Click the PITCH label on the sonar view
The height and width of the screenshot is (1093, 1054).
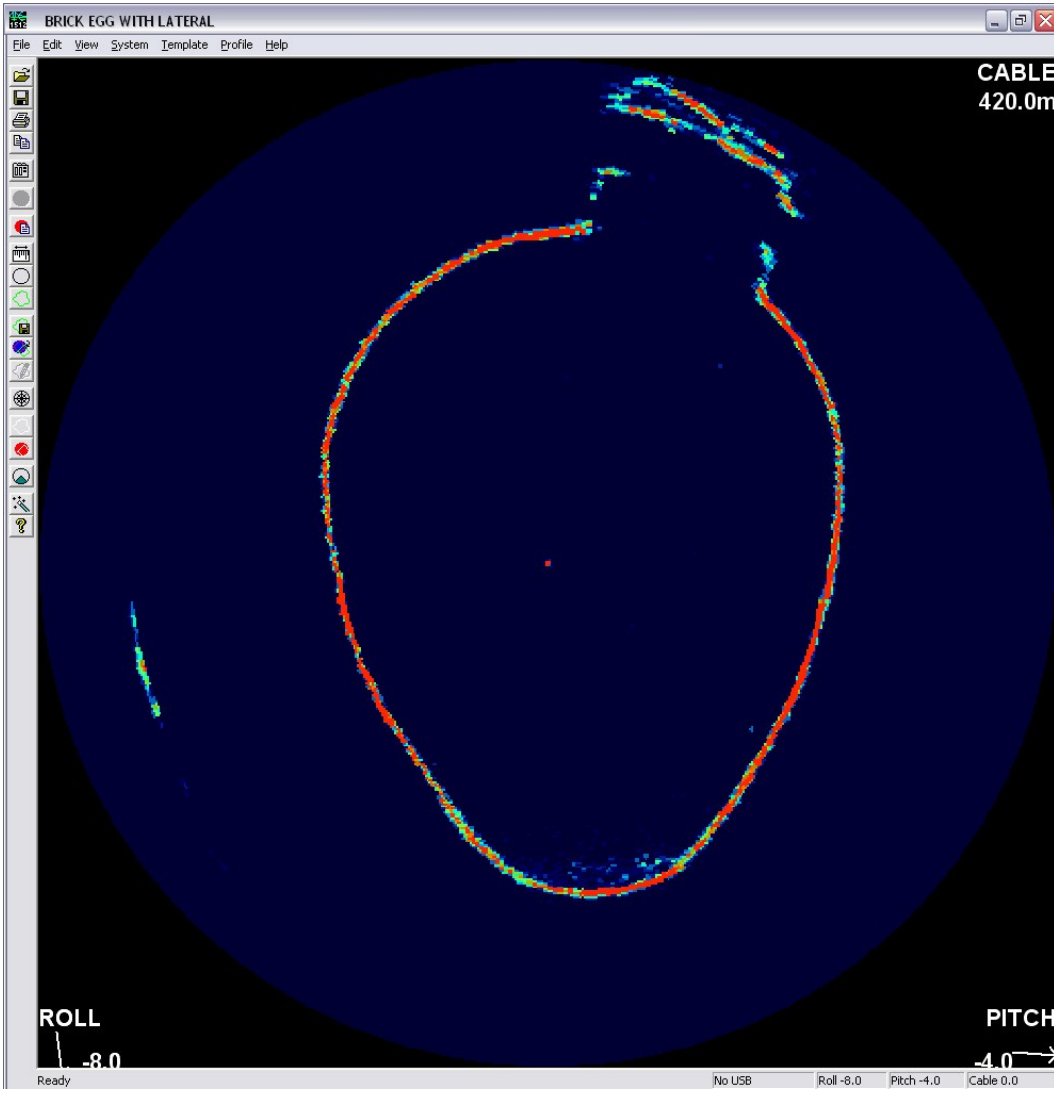tap(1019, 1018)
